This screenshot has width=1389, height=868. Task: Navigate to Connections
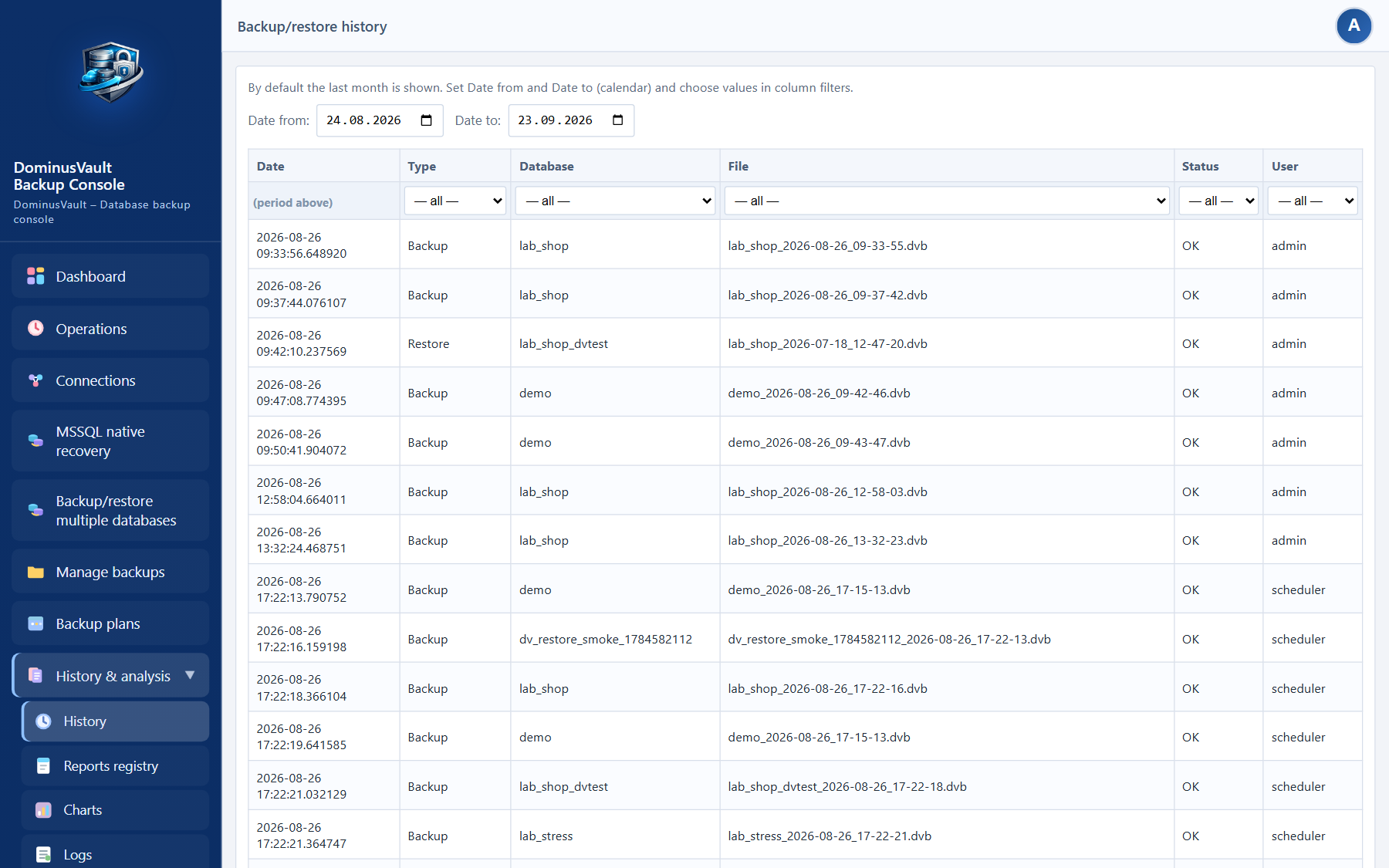[x=110, y=380]
